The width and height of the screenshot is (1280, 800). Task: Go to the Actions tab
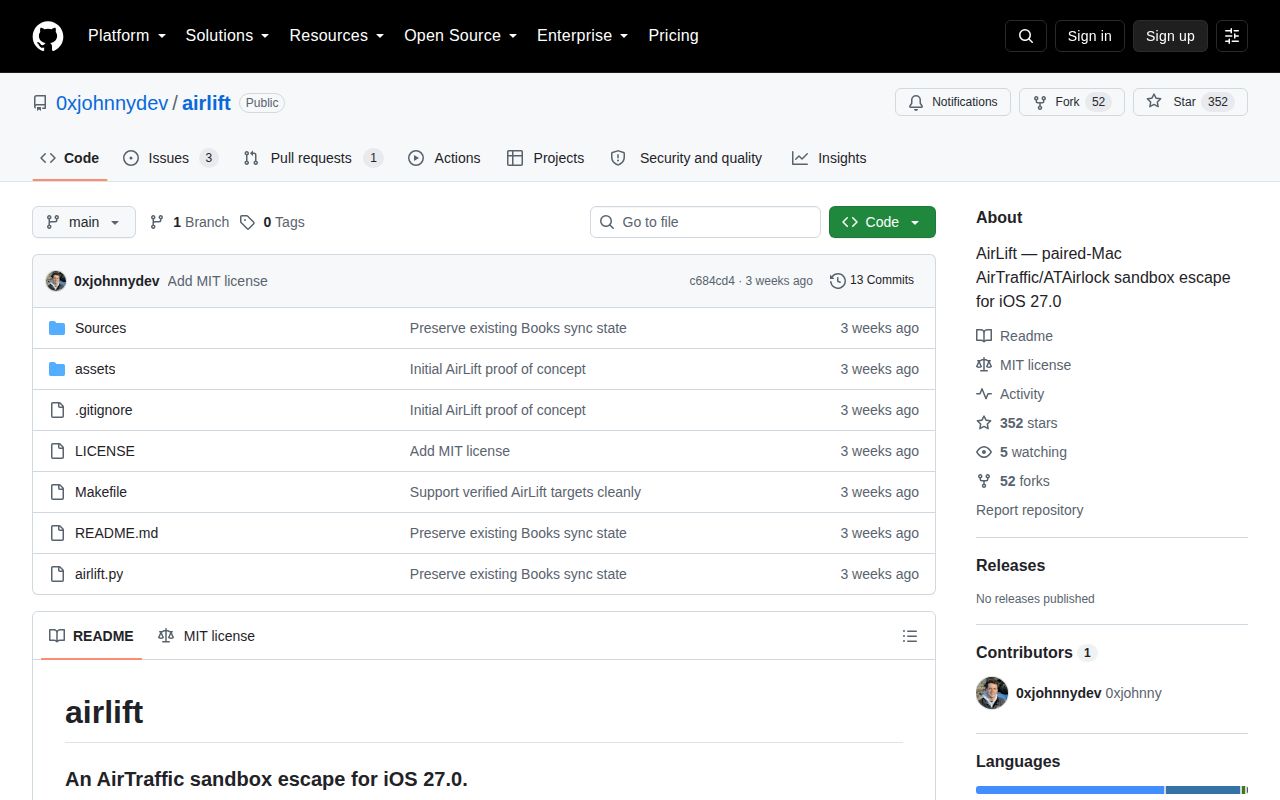[444, 158]
